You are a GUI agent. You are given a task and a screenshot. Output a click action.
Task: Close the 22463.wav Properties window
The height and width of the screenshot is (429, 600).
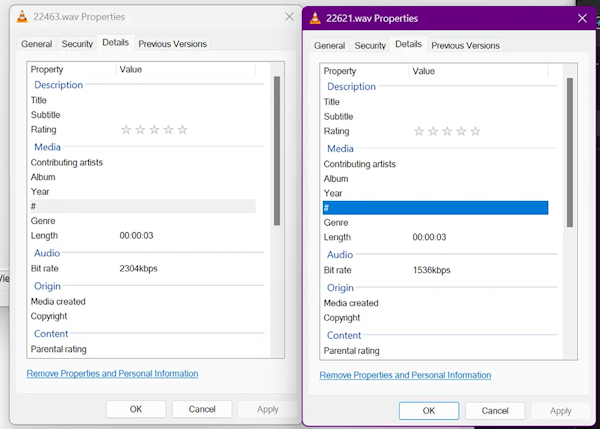pyautogui.click(x=289, y=16)
